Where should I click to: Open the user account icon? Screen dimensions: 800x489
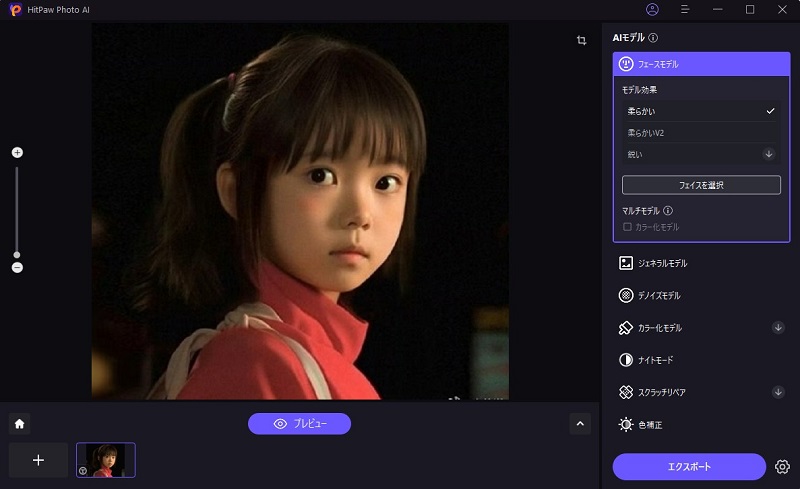click(x=652, y=10)
